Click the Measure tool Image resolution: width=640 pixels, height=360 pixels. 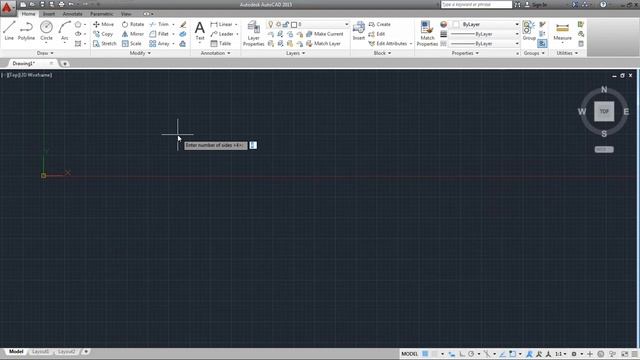tap(562, 31)
